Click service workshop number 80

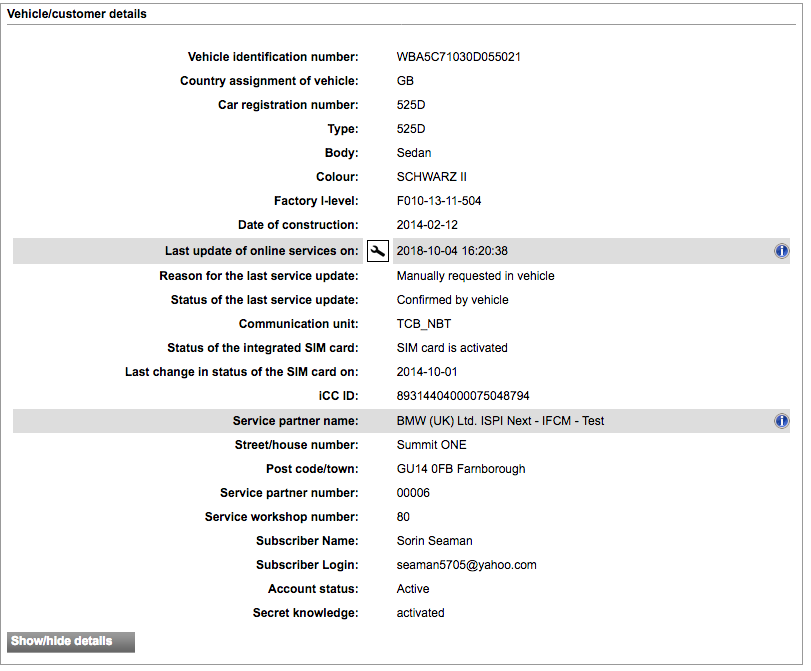[403, 517]
